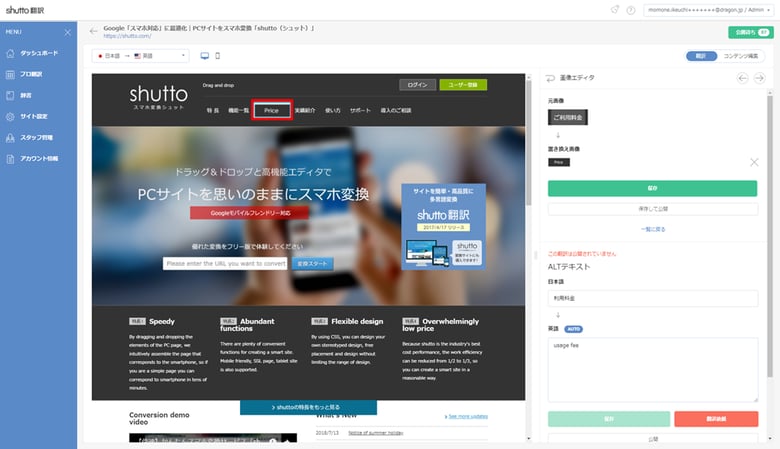Viewport: 780px width, 449px height.
Task: Click the 一覧に戻る (back to list) link
Action: point(653,229)
